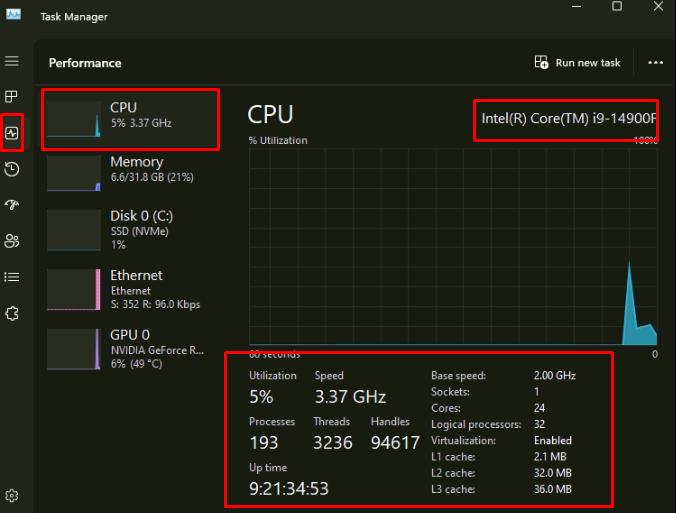Select the Ethernet resource entry
676x513 pixels.
[131, 289]
